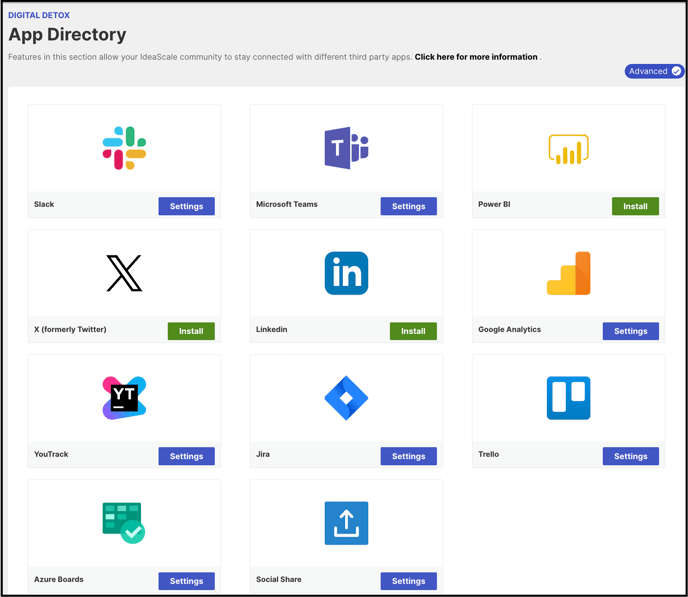
Task: Select the 'YouTrack' app name label
Action: click(51, 454)
